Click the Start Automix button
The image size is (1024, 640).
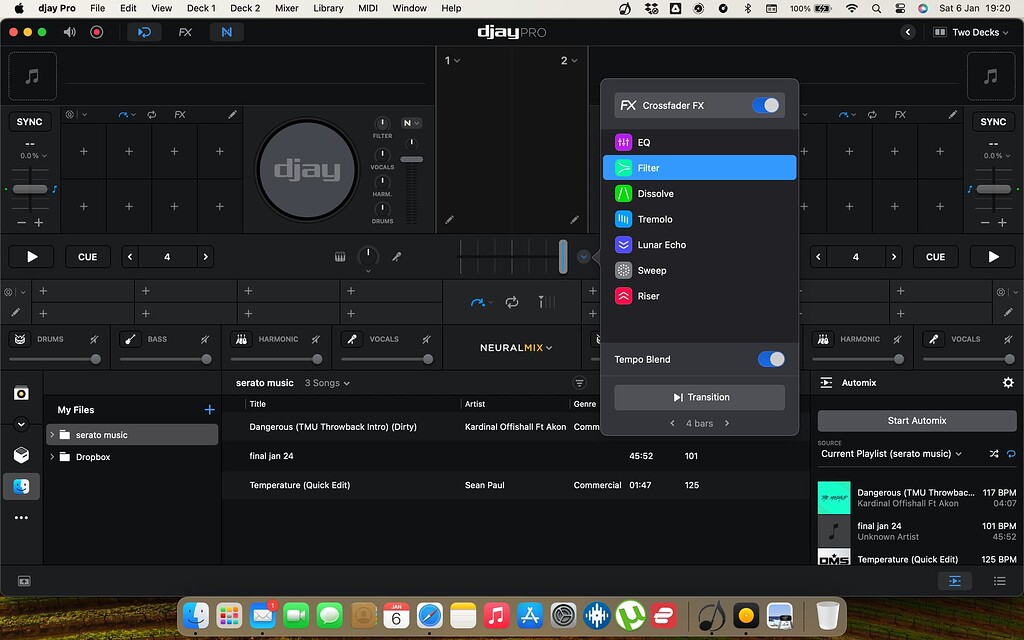[916, 421]
